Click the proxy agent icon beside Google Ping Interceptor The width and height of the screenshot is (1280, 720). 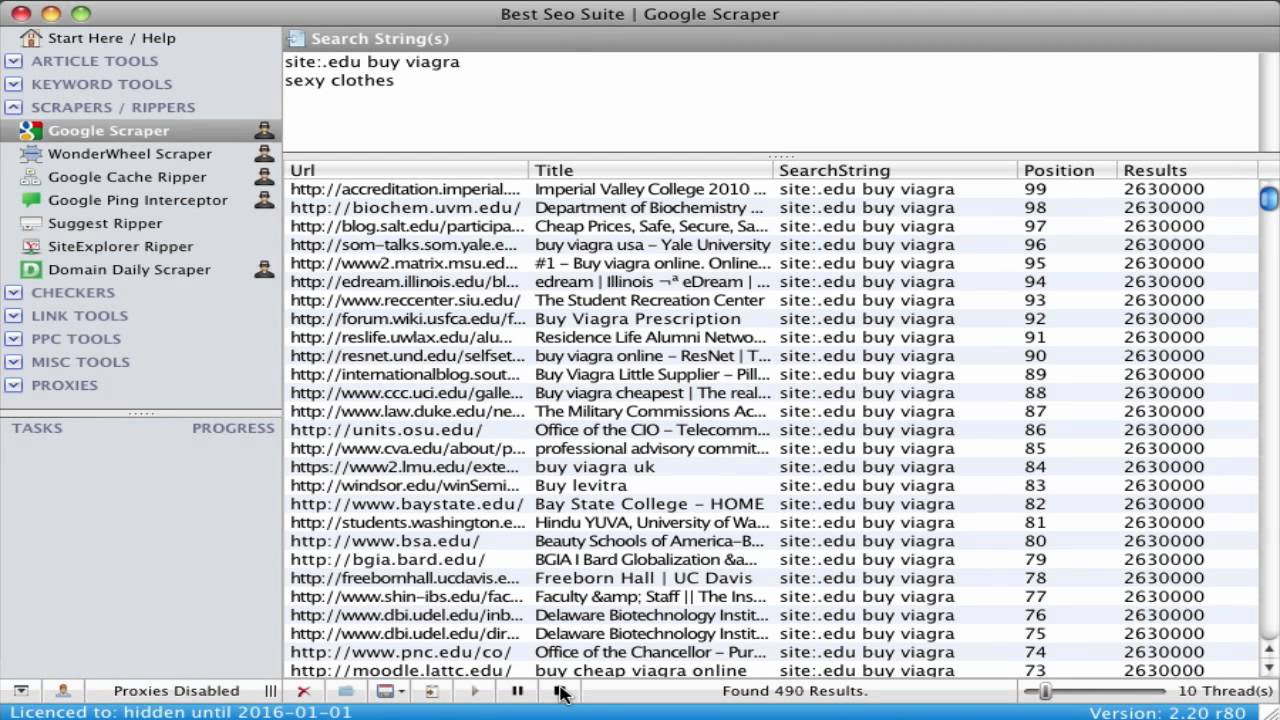264,200
